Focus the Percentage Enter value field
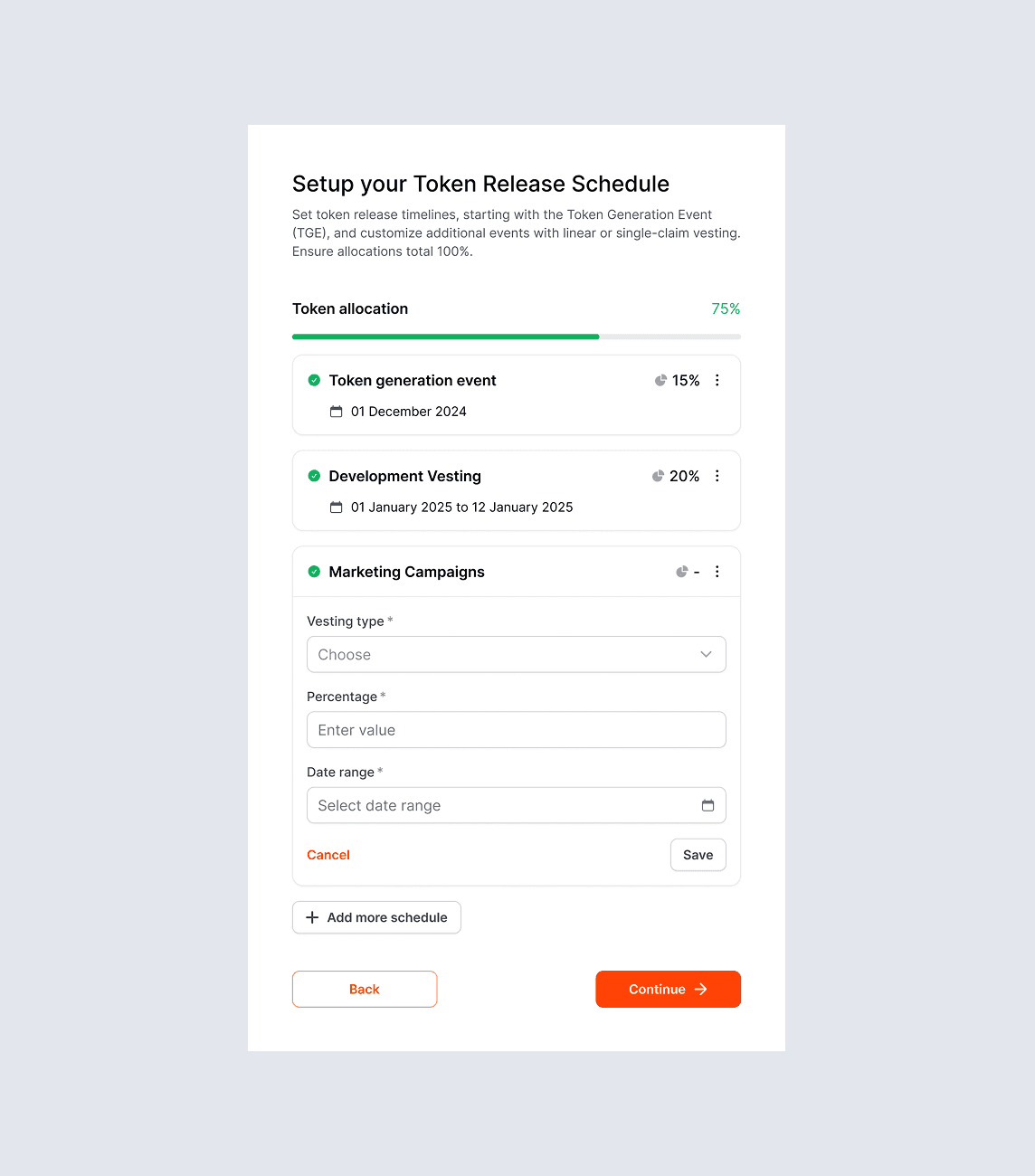The width and height of the screenshot is (1035, 1176). click(x=516, y=730)
